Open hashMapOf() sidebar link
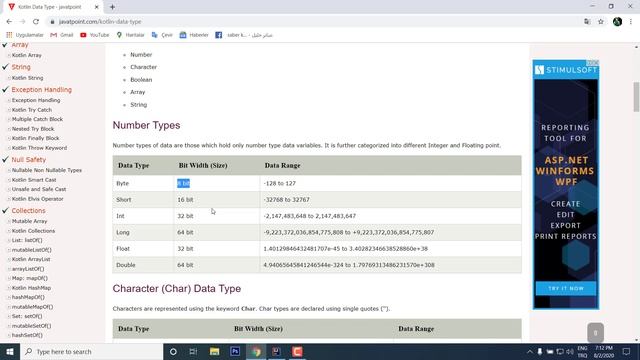This screenshot has width=640, height=360. coord(28,298)
